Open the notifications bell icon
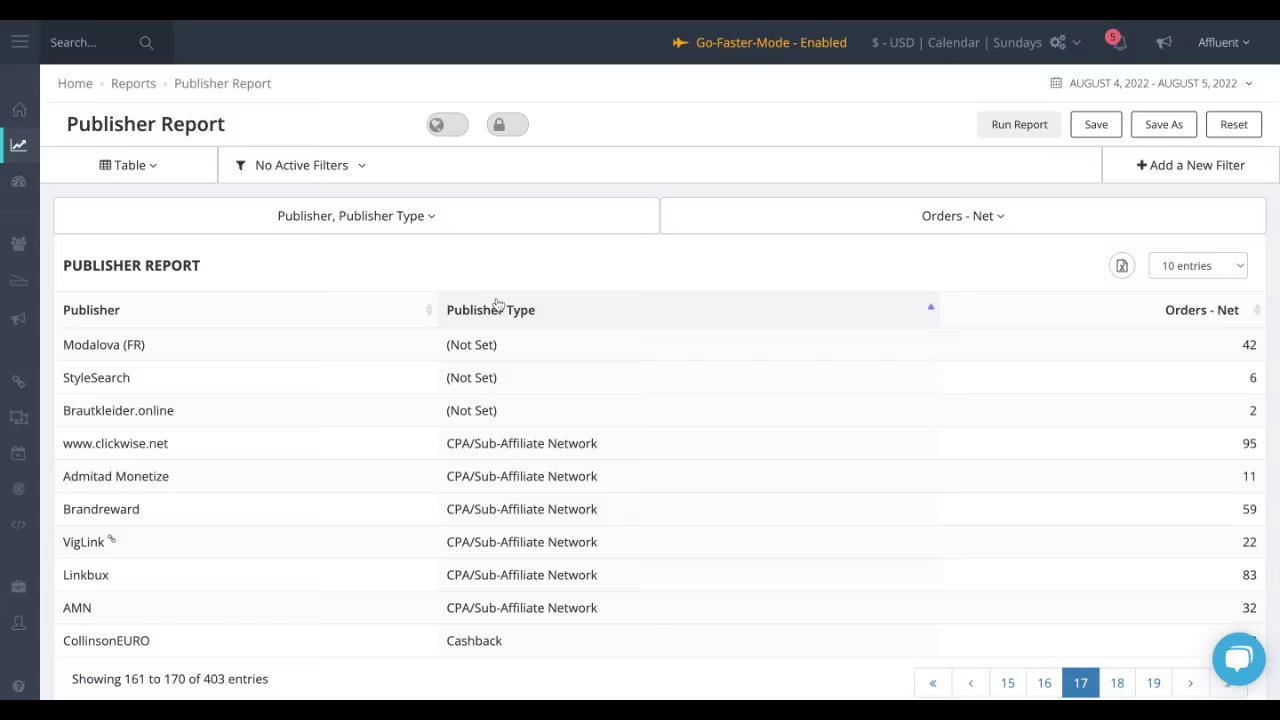1280x720 pixels. tap(1118, 42)
